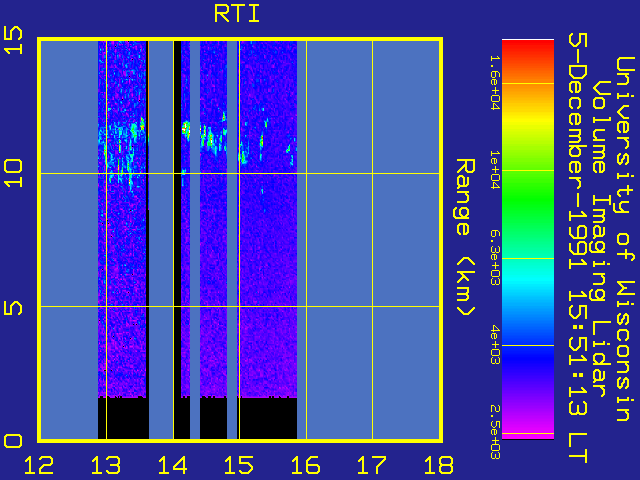Click the RTI plot title
The height and width of the screenshot is (480, 640).
click(237, 14)
